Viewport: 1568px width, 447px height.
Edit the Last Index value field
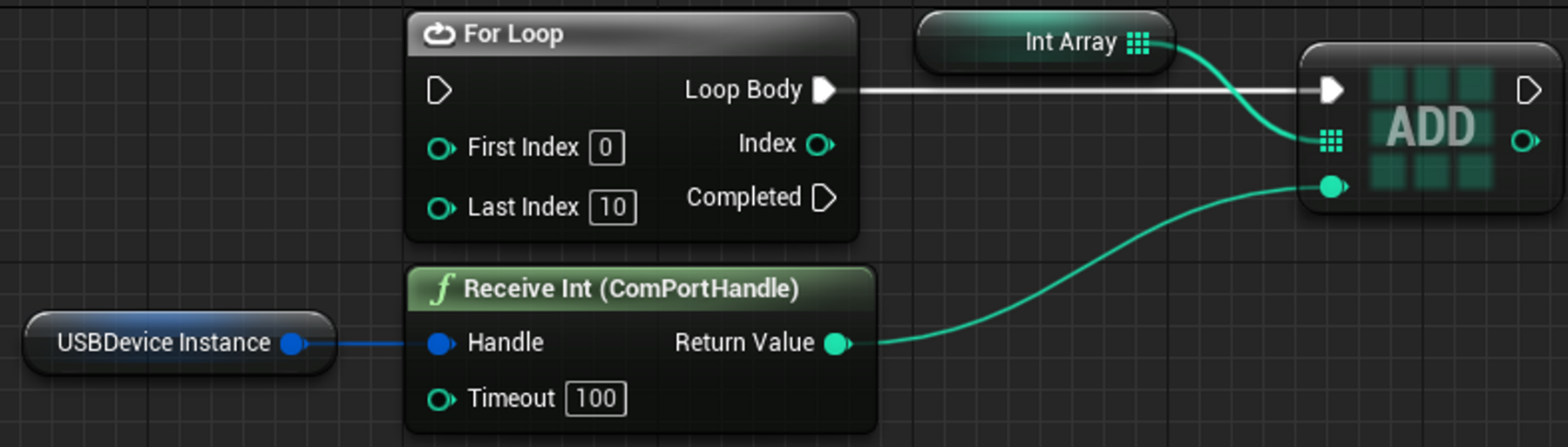(x=613, y=207)
